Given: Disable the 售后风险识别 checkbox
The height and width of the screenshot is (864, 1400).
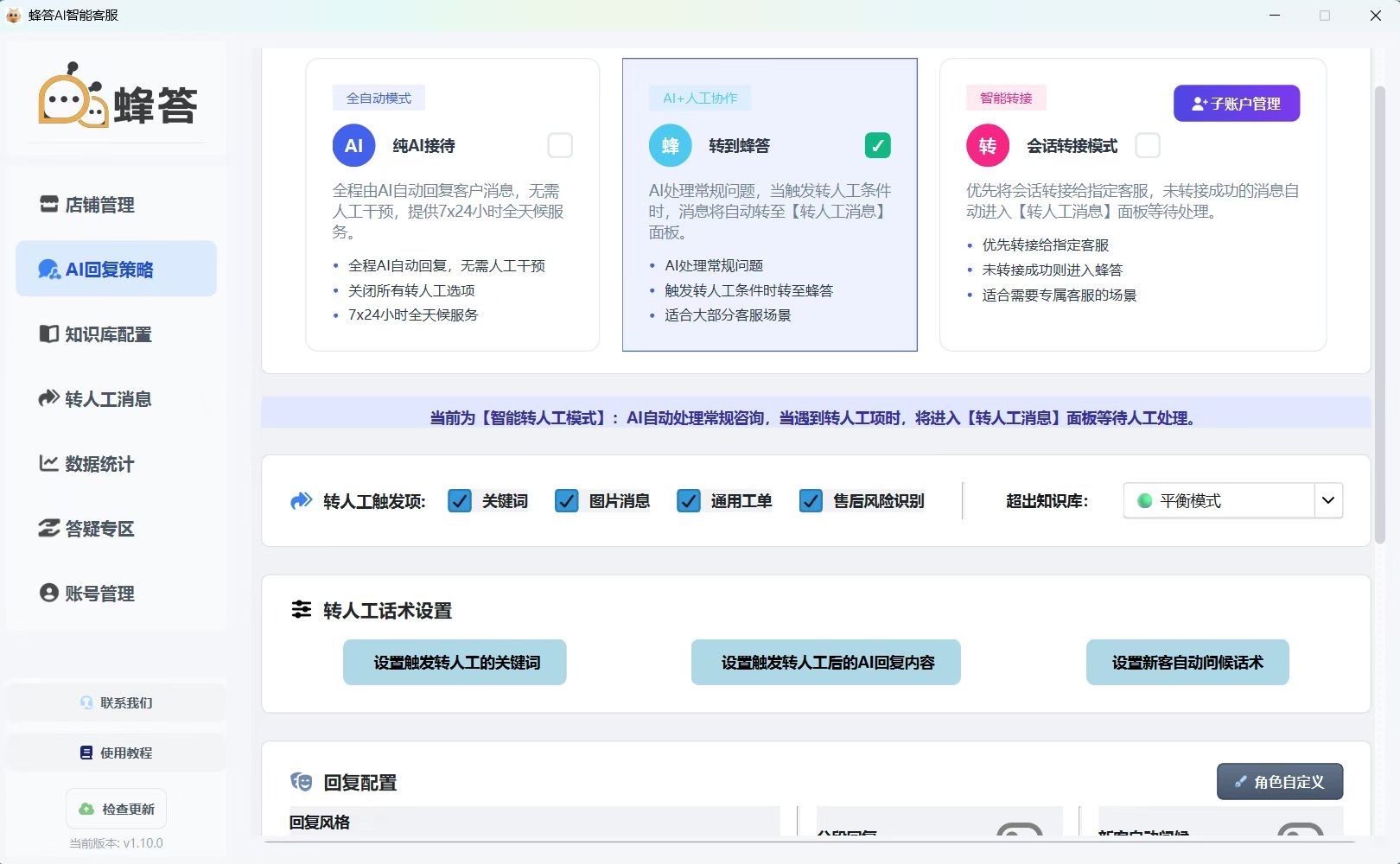Looking at the screenshot, I should tap(811, 501).
